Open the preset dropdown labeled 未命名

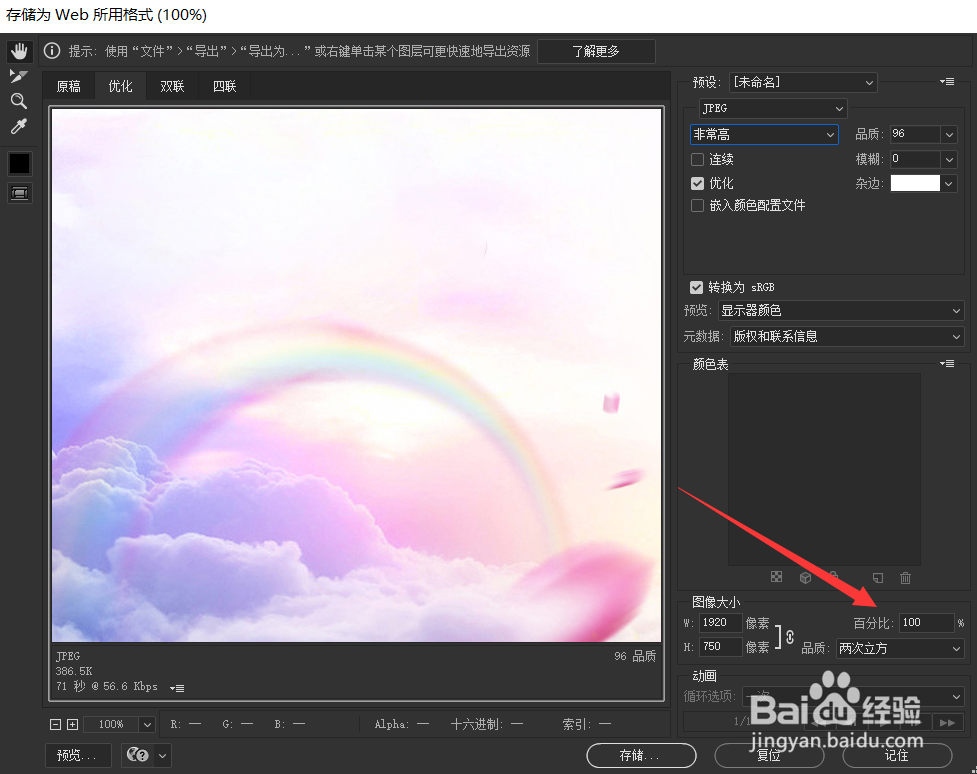pos(803,82)
